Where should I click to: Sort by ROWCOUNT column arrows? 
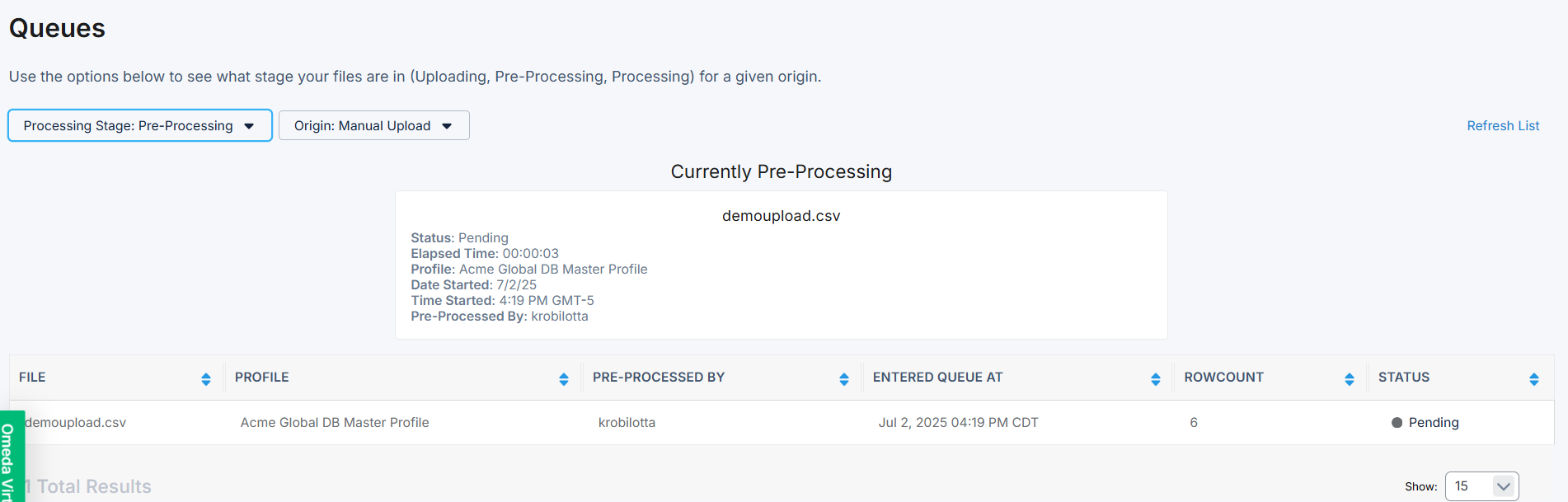1350,379
